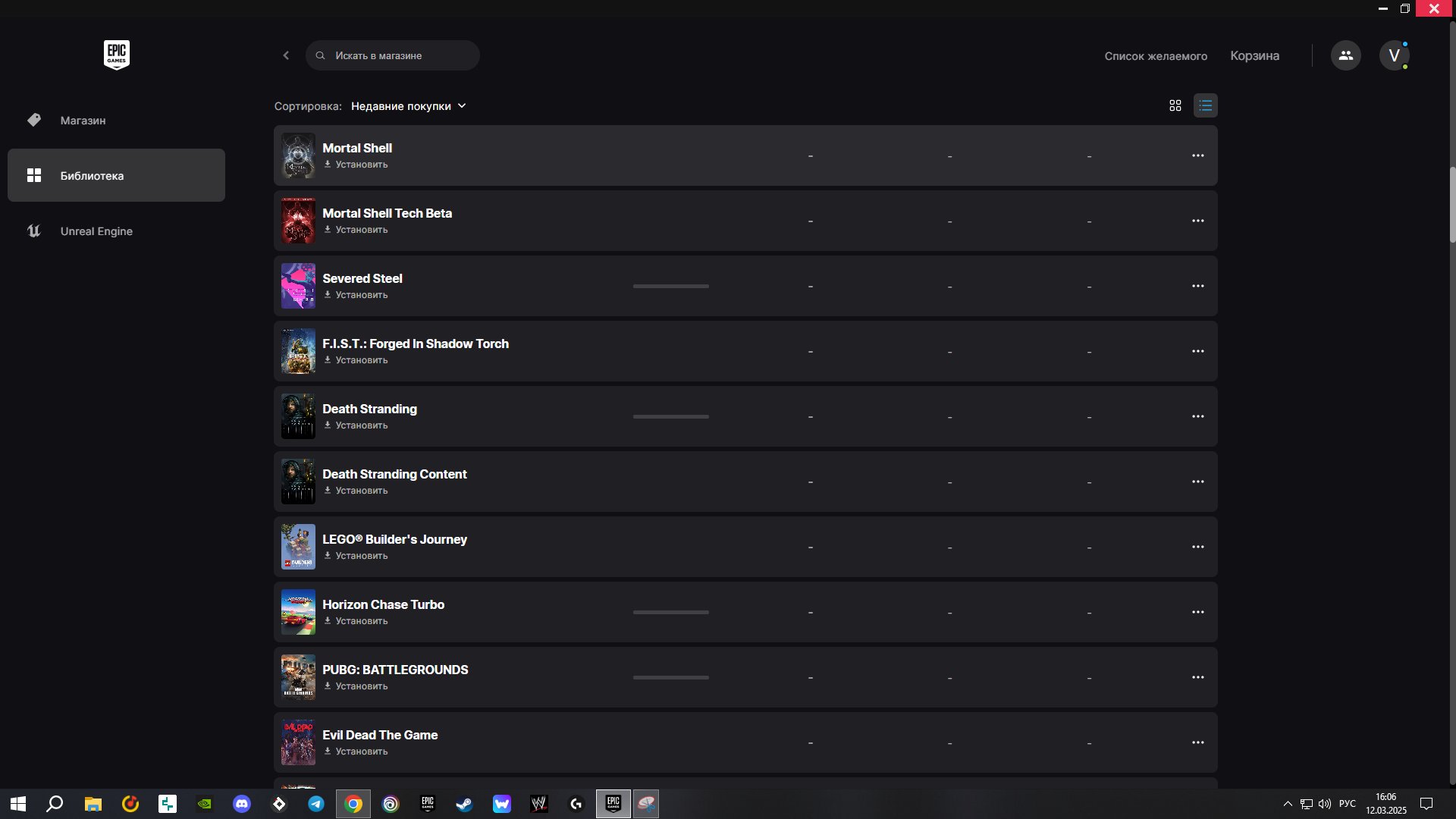
Task: Open Windows notification center
Action: click(x=1426, y=804)
